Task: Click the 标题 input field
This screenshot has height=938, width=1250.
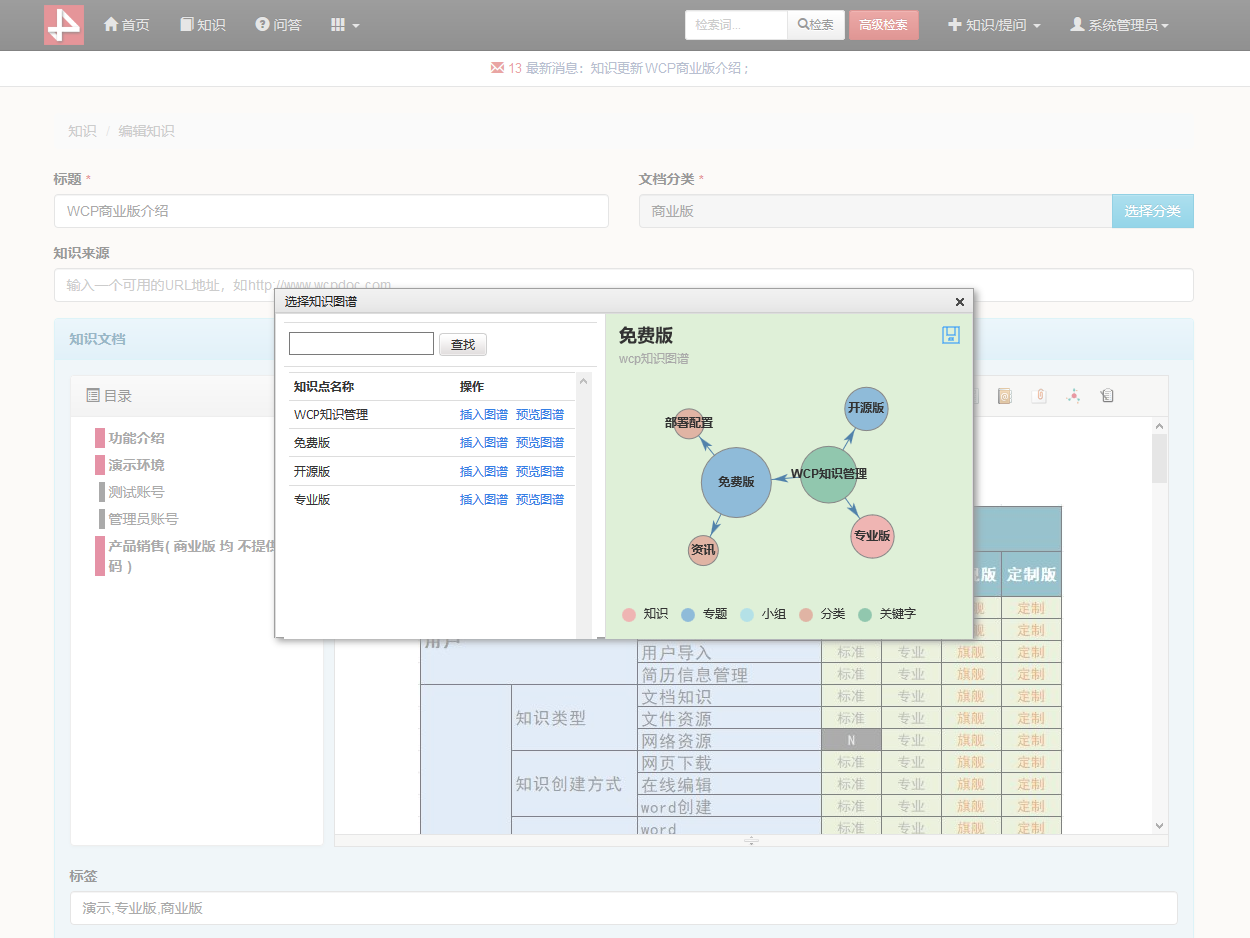Action: (331, 211)
